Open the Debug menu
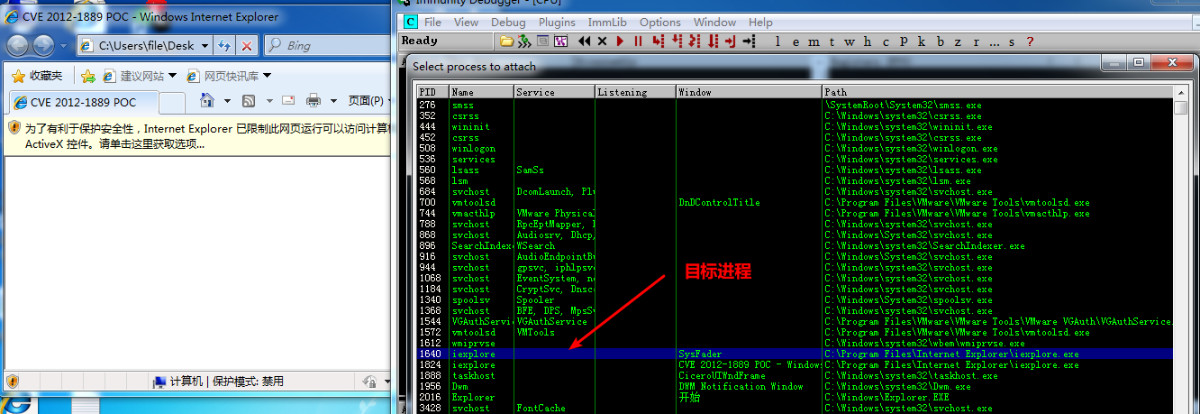1200x414 pixels. 508,22
